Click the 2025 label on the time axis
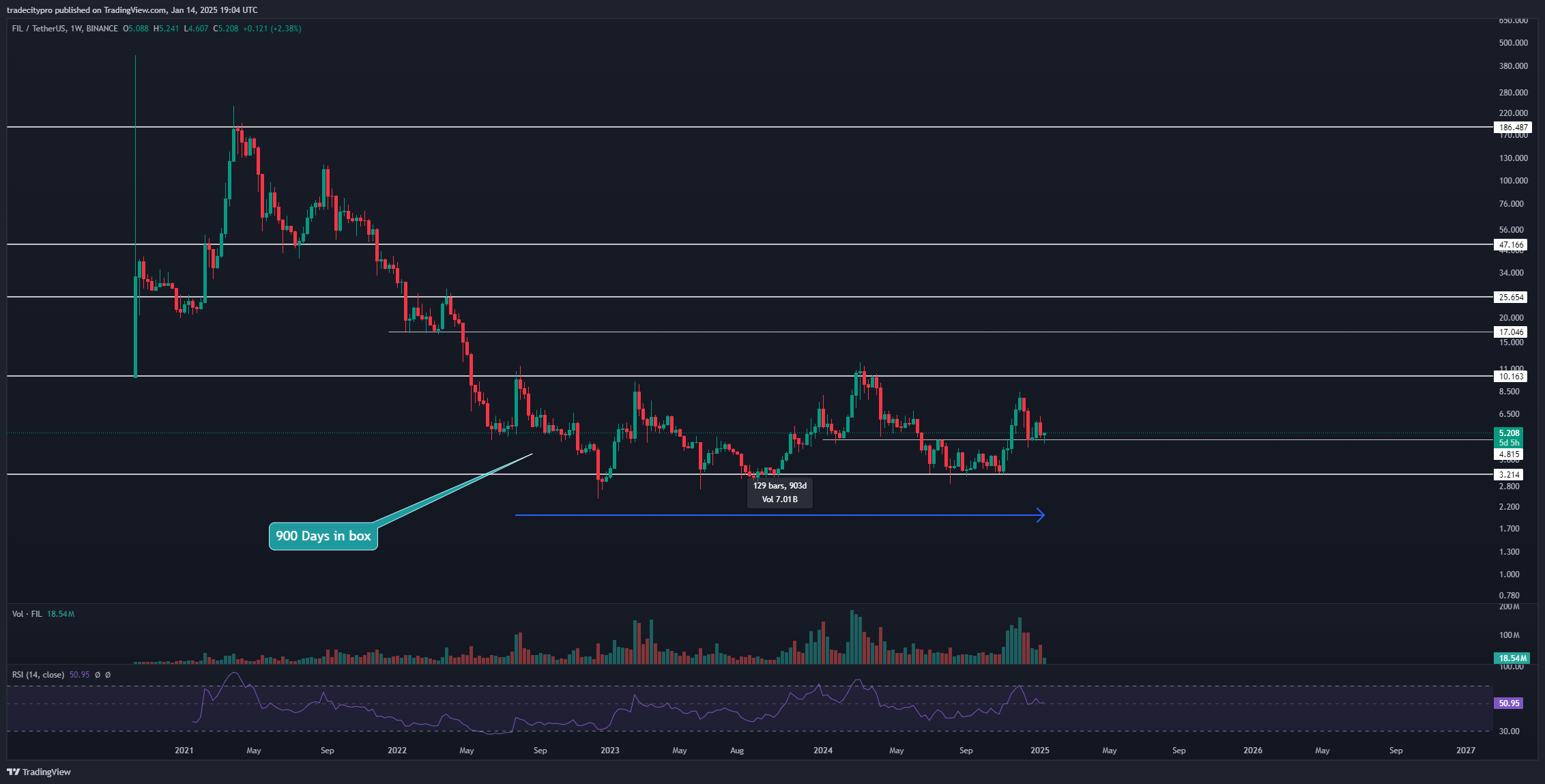Viewport: 1545px width, 784px height. [x=1040, y=751]
